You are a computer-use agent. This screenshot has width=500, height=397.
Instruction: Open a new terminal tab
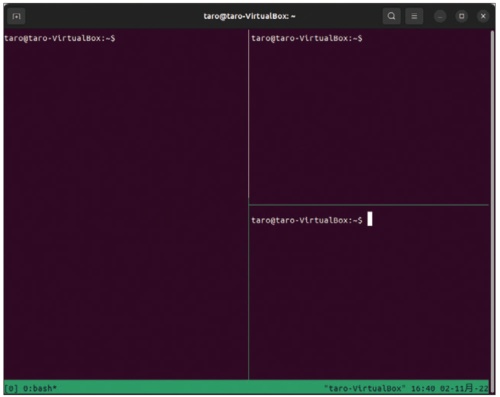16,16
